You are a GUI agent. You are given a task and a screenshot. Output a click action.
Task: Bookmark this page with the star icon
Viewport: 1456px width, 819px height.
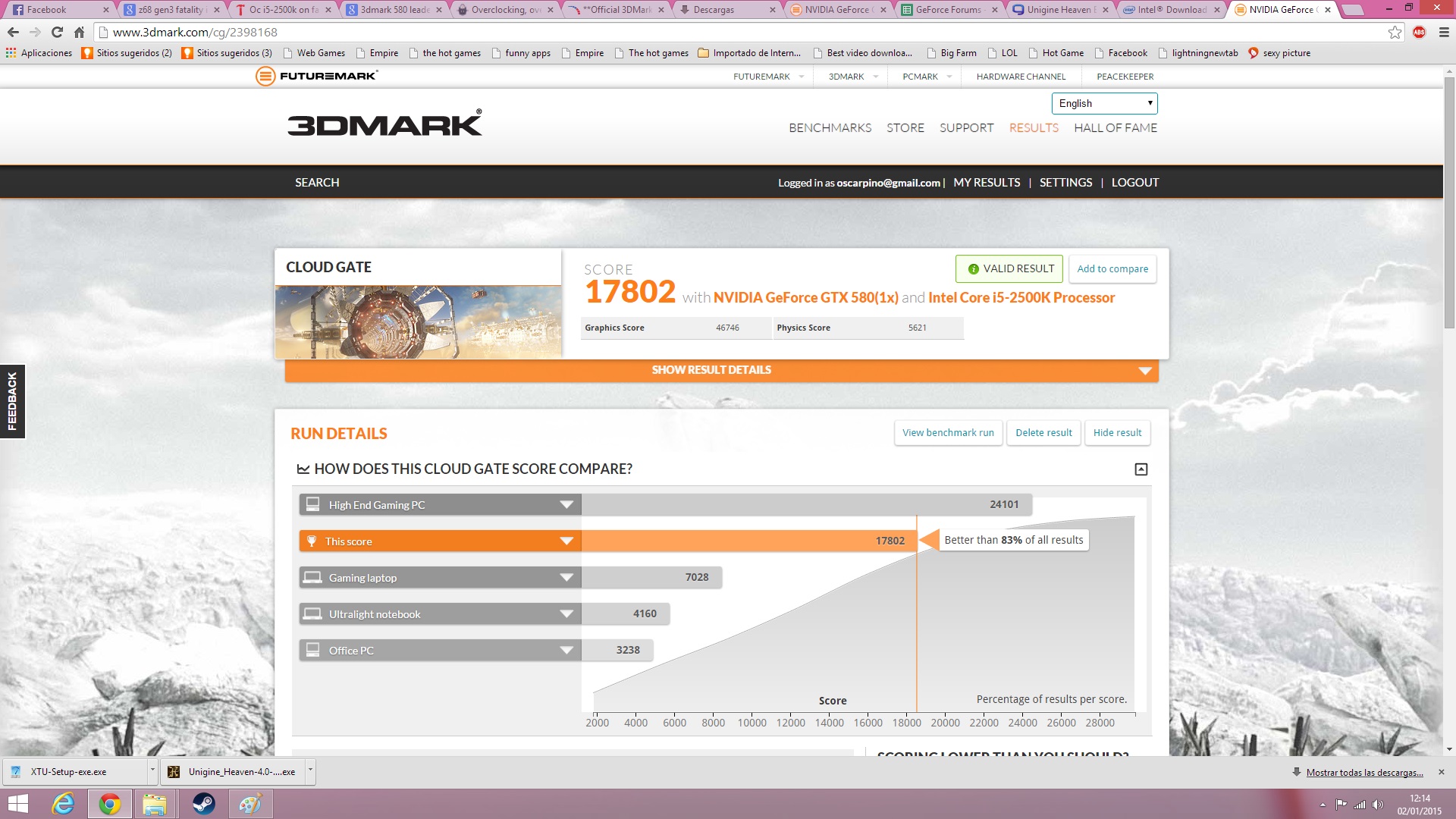pos(1395,32)
